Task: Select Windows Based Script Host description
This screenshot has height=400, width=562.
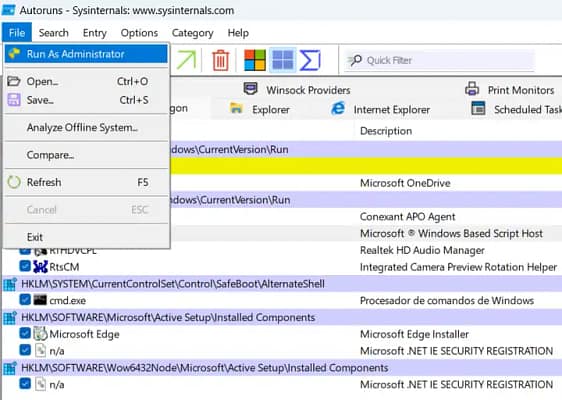Action: [451, 233]
